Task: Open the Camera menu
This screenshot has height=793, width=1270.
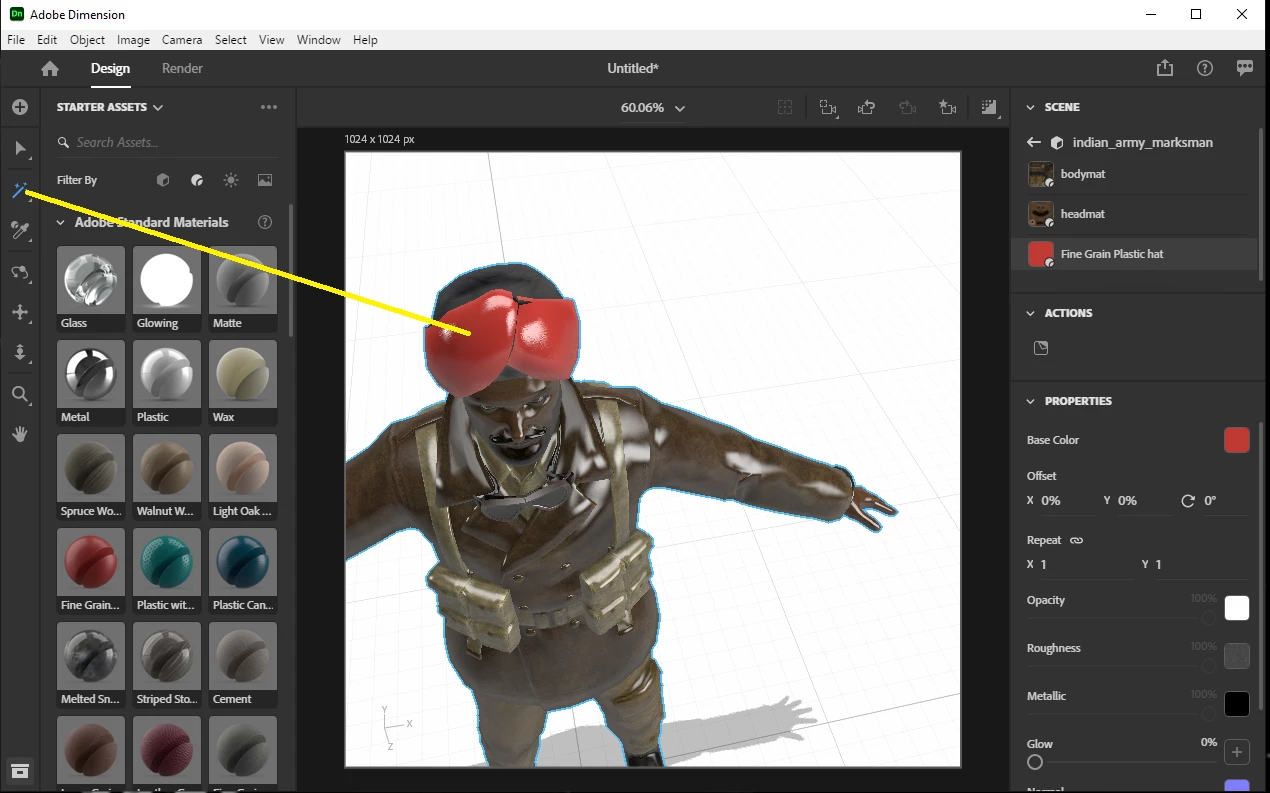Action: [182, 40]
